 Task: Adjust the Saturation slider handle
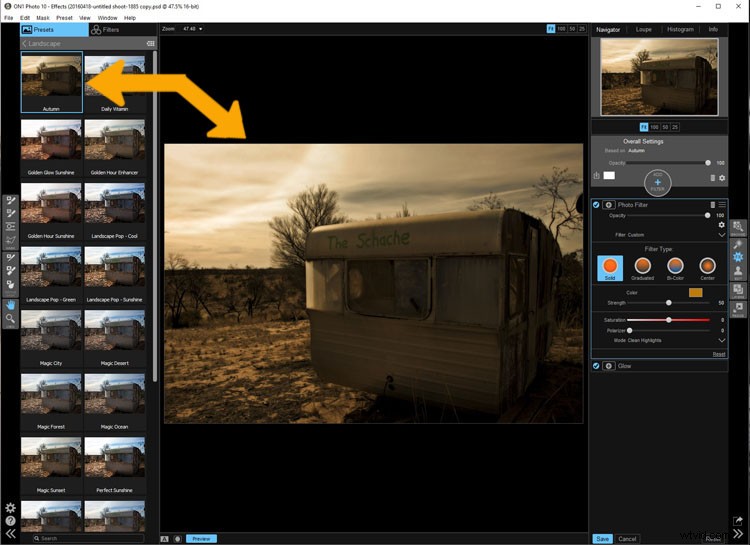click(669, 320)
